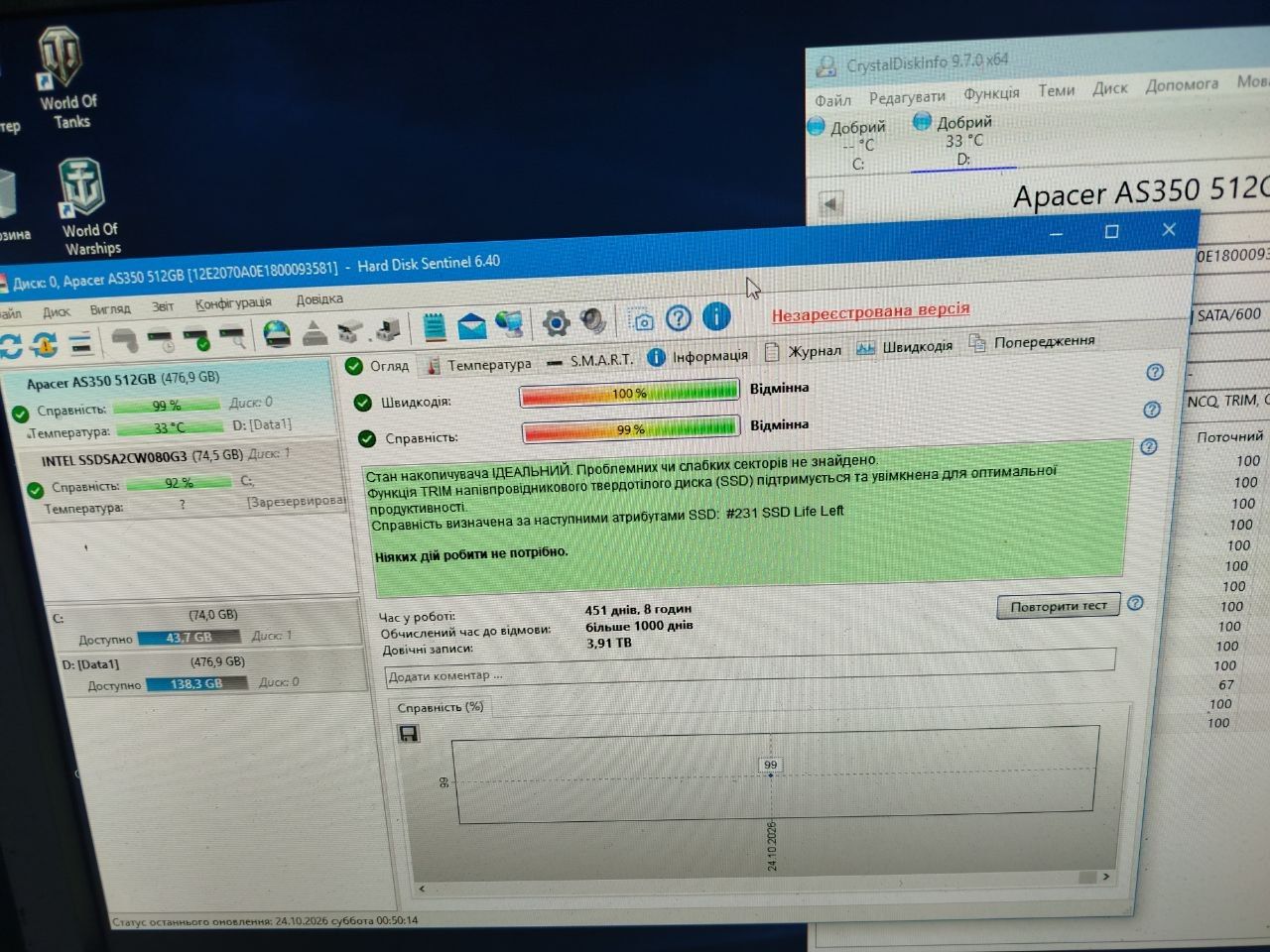Click the refresh icon in Hard Disk Sentinel toolbar

[x=10, y=346]
